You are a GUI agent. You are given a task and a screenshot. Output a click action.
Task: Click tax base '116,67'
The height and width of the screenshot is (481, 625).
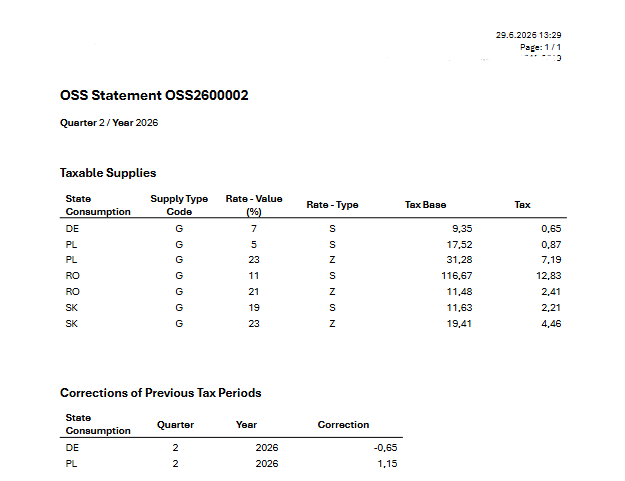[457, 276]
